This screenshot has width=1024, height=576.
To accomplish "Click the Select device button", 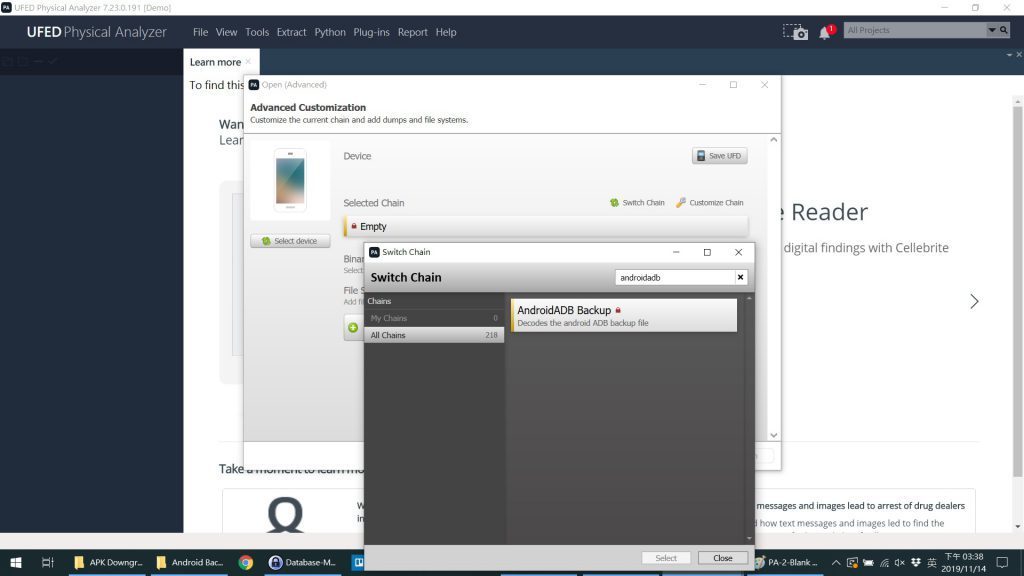I will [x=290, y=241].
